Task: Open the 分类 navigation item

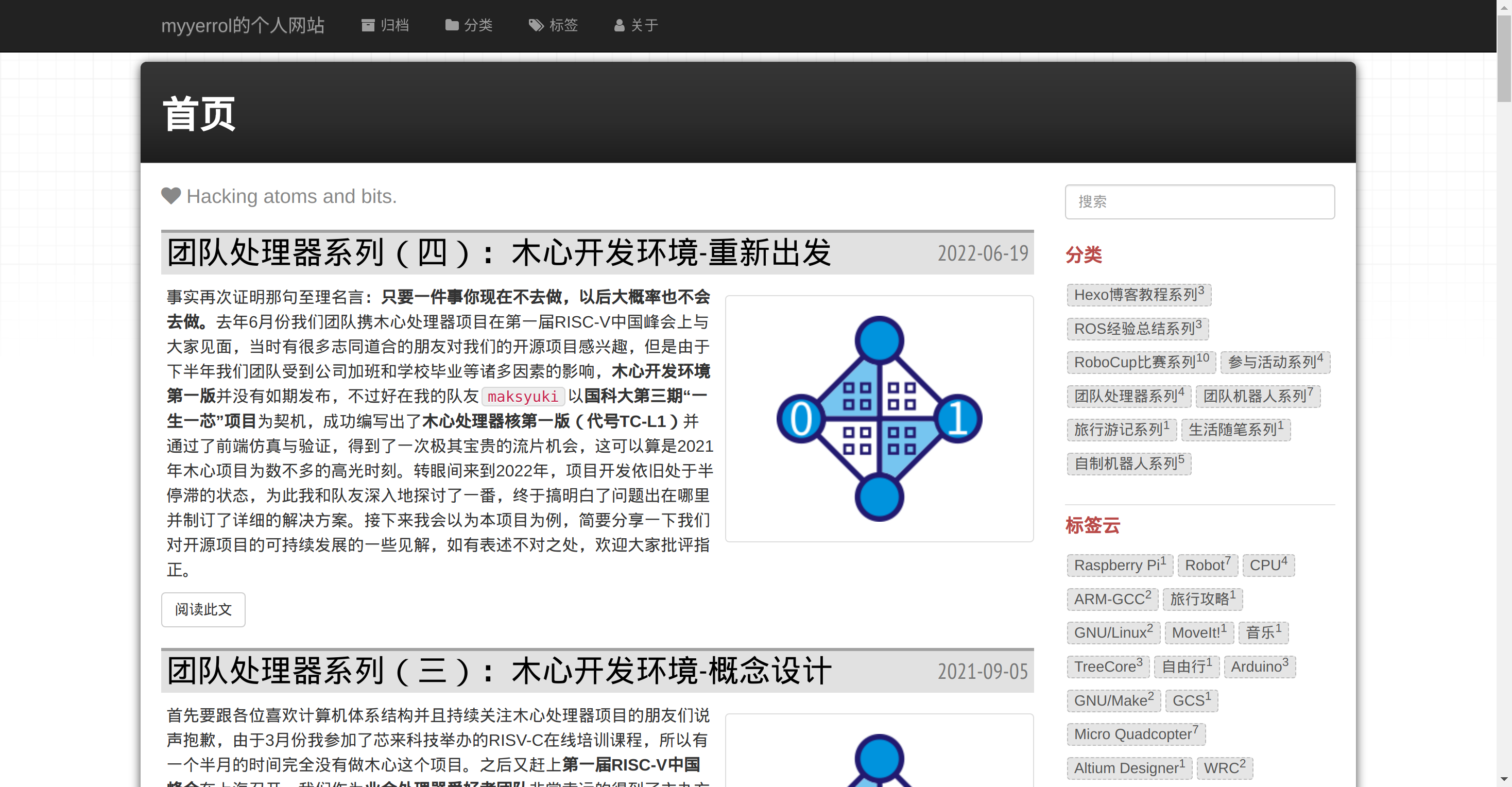Action: (469, 25)
